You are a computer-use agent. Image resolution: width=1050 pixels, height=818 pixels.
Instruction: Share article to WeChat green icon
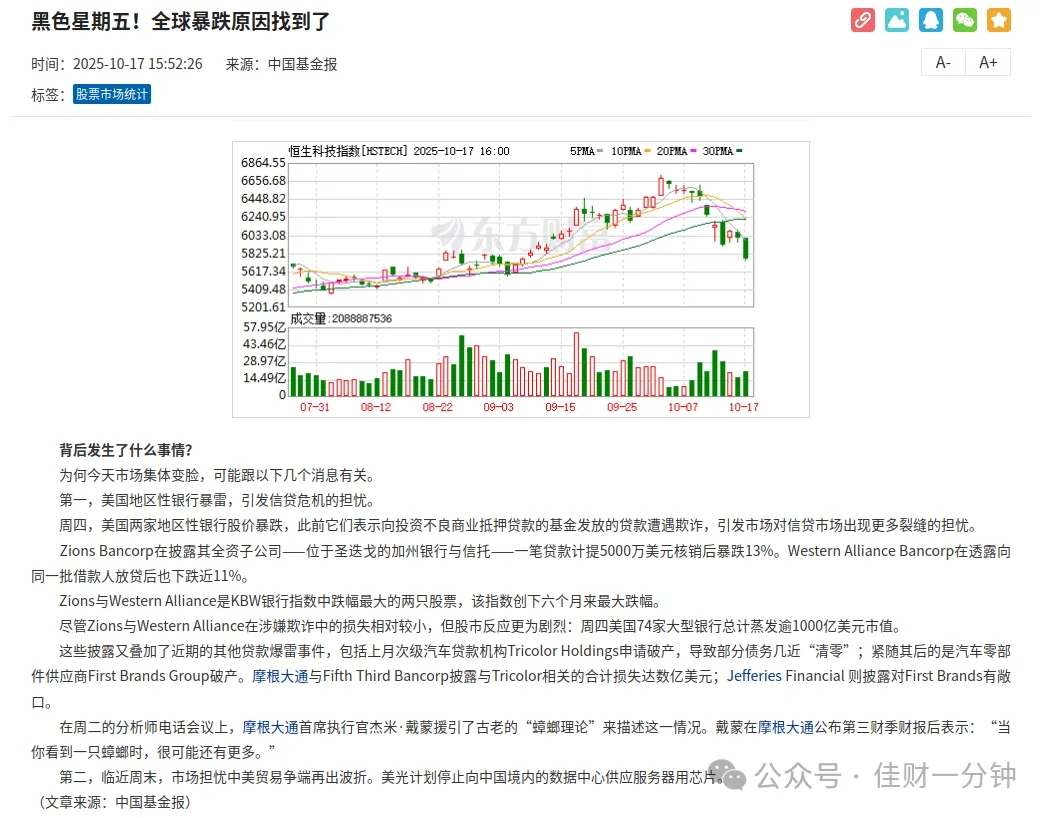tap(965, 20)
